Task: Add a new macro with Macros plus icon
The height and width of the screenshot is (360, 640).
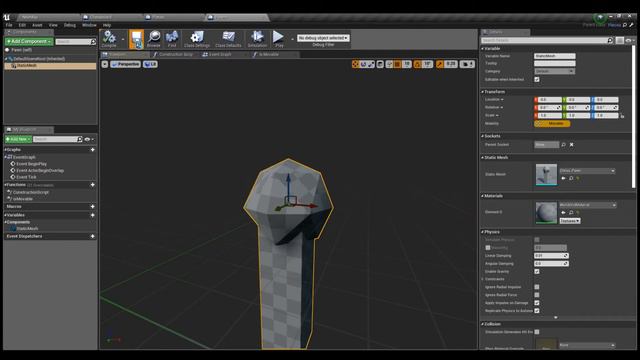Action: (x=93, y=207)
